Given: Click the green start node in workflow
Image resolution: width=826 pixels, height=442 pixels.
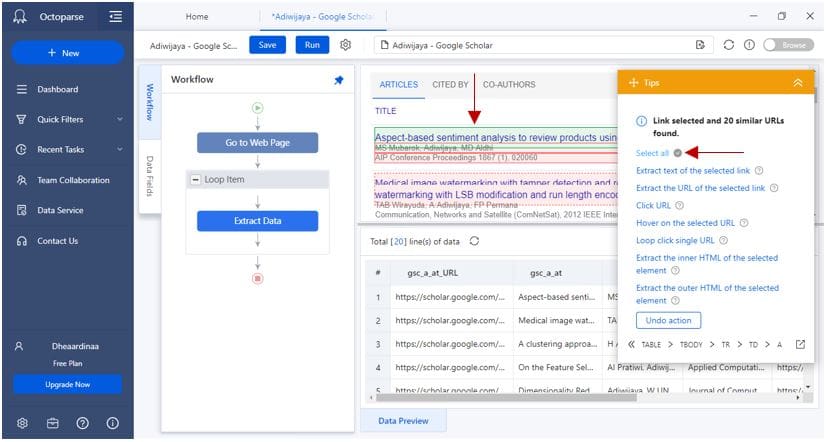Looking at the screenshot, I should 257,108.
